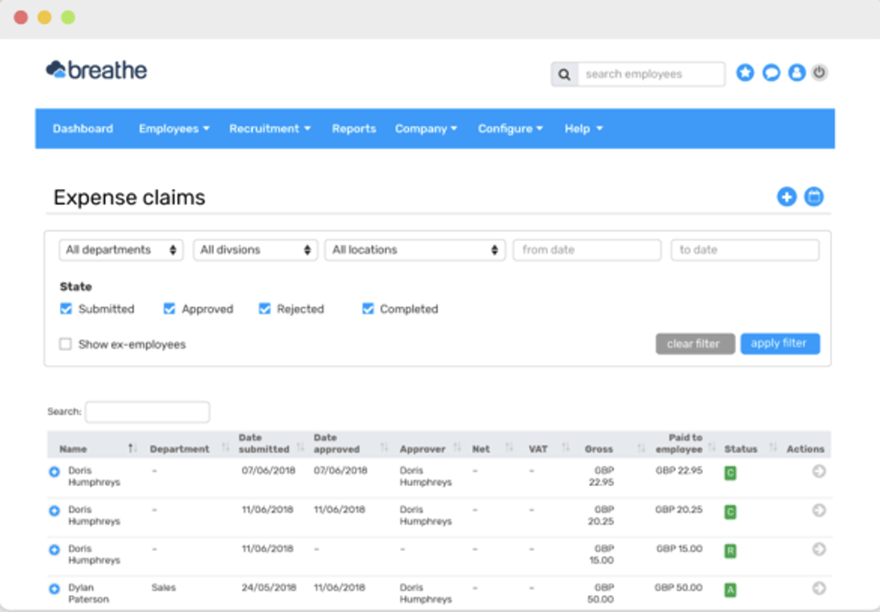
Task: Uncheck the Completed state checkbox
Action: pyautogui.click(x=368, y=309)
